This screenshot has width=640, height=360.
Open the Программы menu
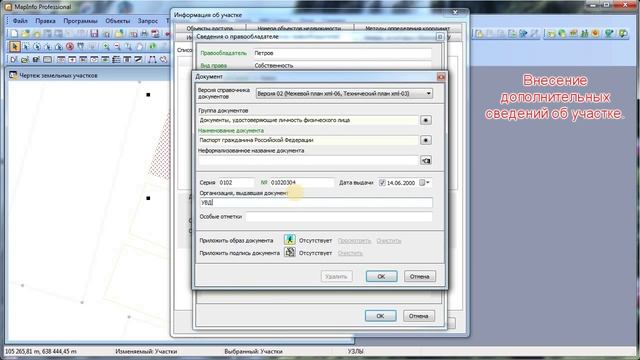pos(80,20)
